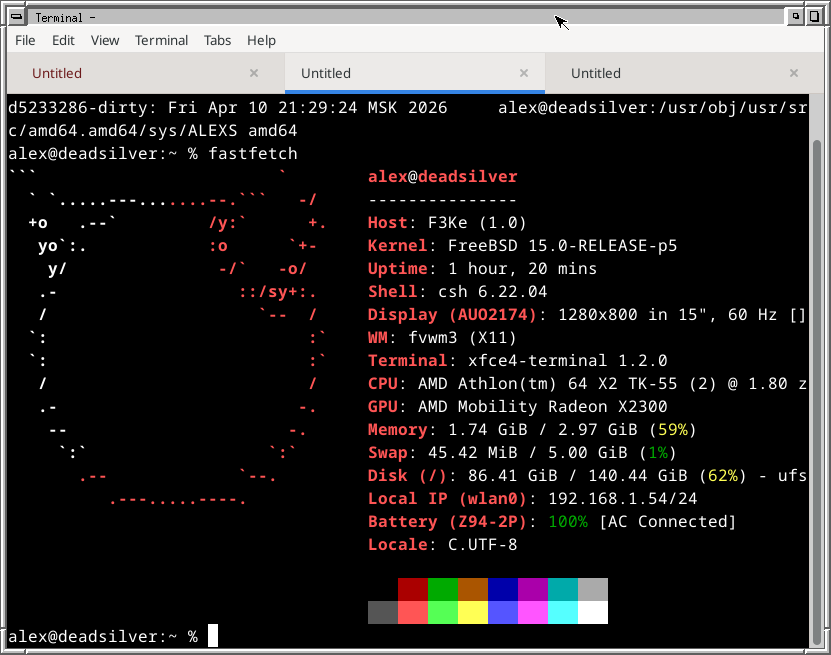Click the dark blue color block
This screenshot has width=831, height=655.
point(503,589)
